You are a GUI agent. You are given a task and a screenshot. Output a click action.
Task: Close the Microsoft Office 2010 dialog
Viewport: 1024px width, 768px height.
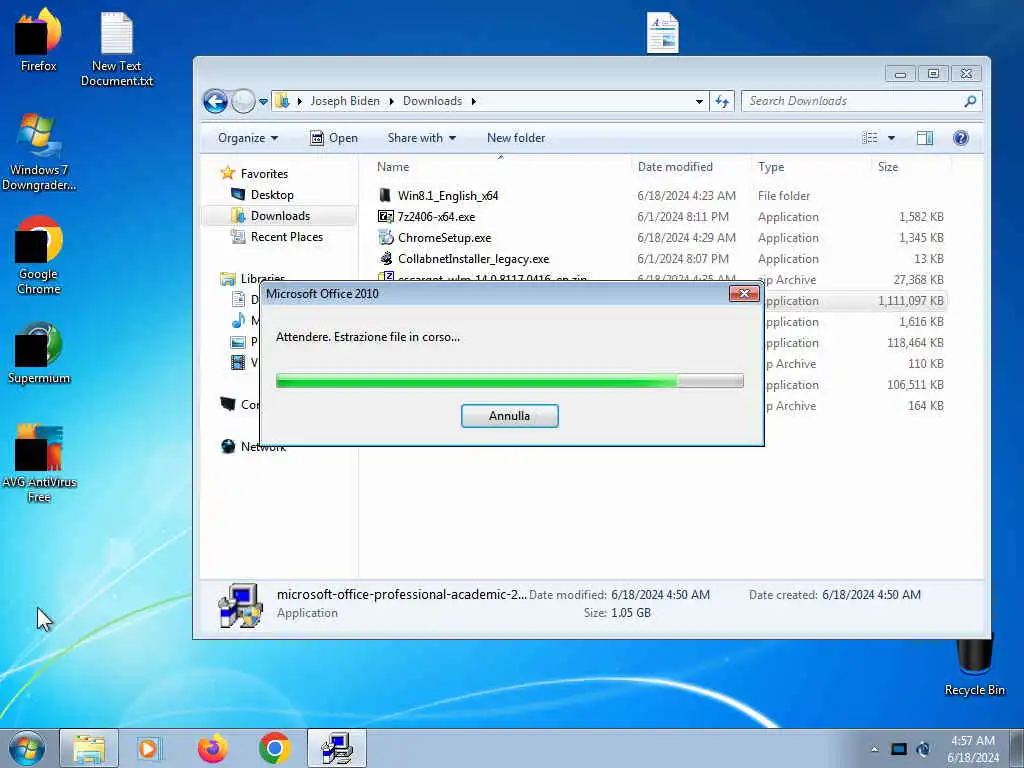744,293
